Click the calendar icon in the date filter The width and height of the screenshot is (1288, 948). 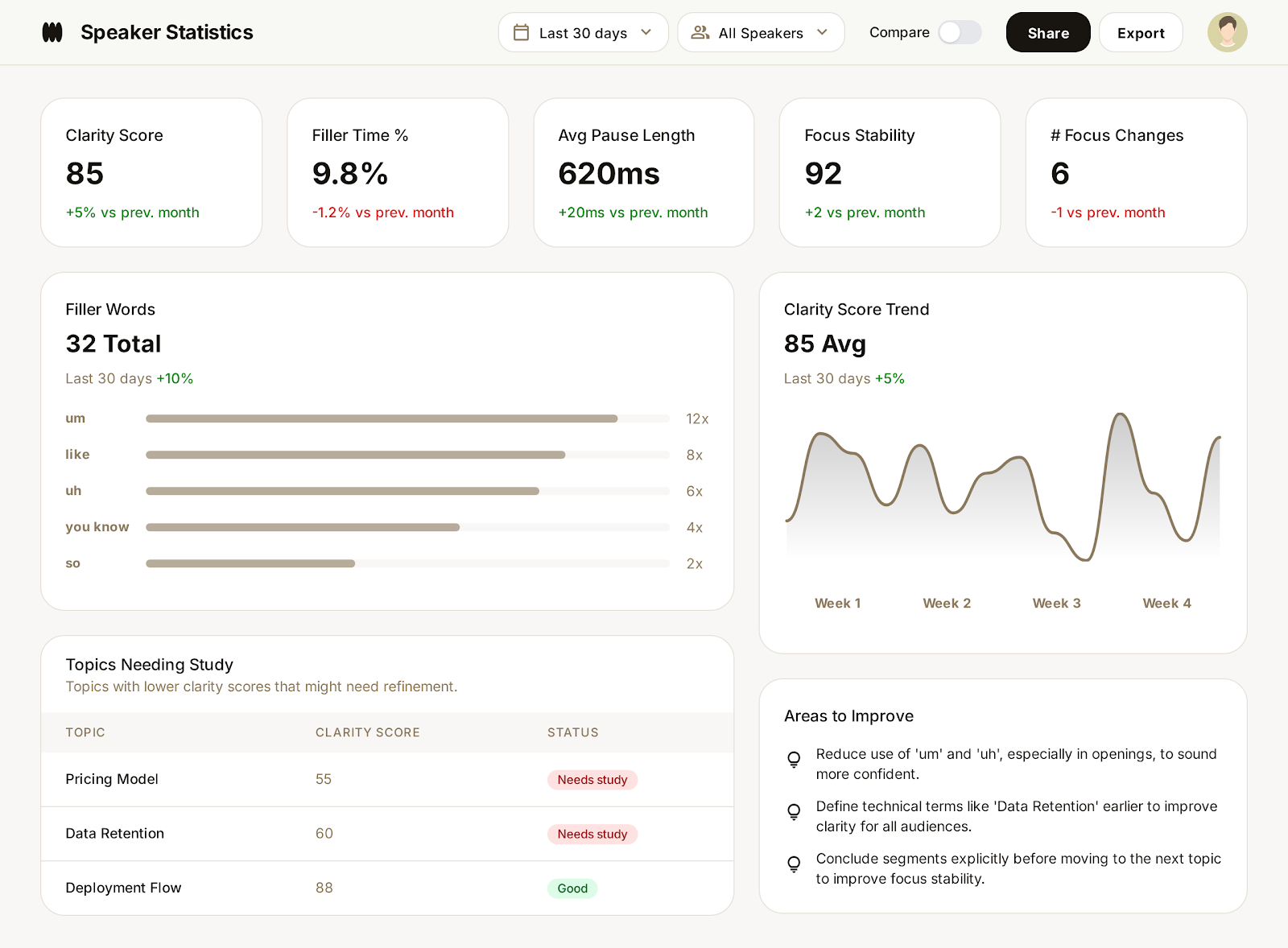[x=522, y=32]
